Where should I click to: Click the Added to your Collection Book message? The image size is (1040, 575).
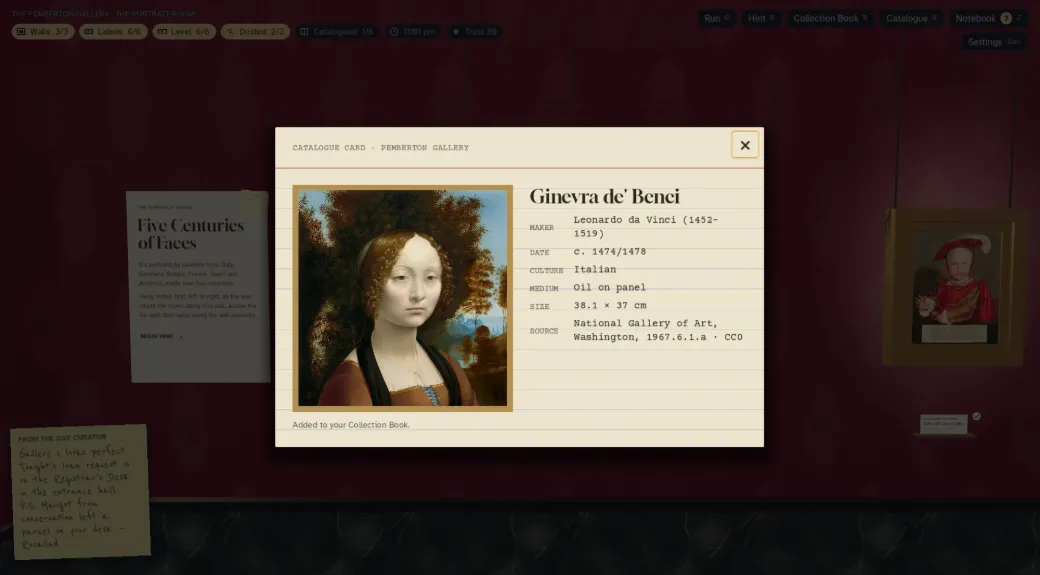point(351,425)
